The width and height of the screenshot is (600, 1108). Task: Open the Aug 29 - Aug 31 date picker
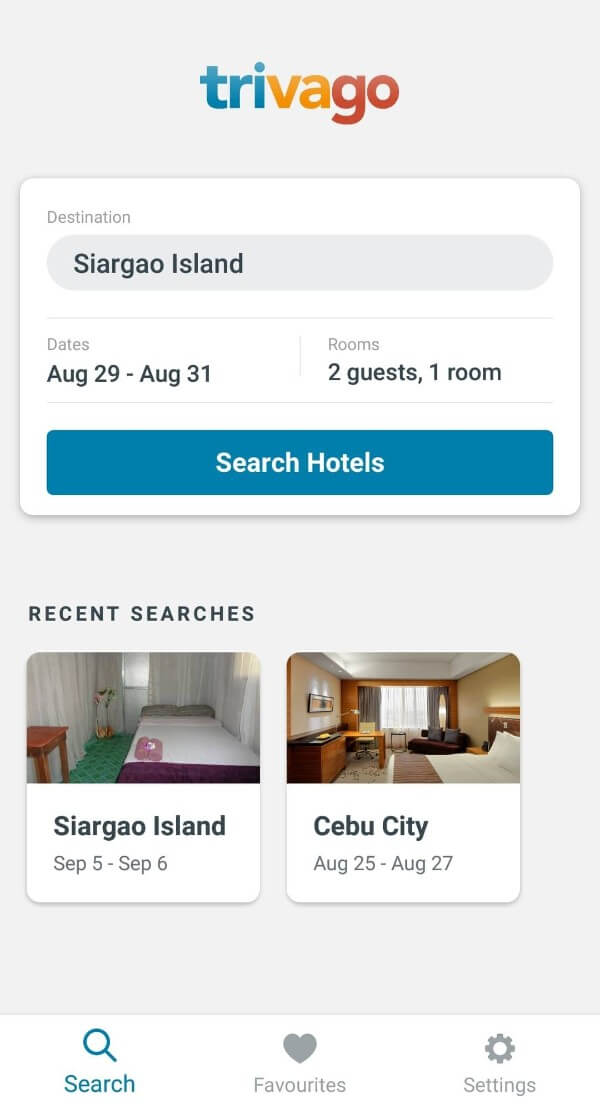tap(130, 374)
